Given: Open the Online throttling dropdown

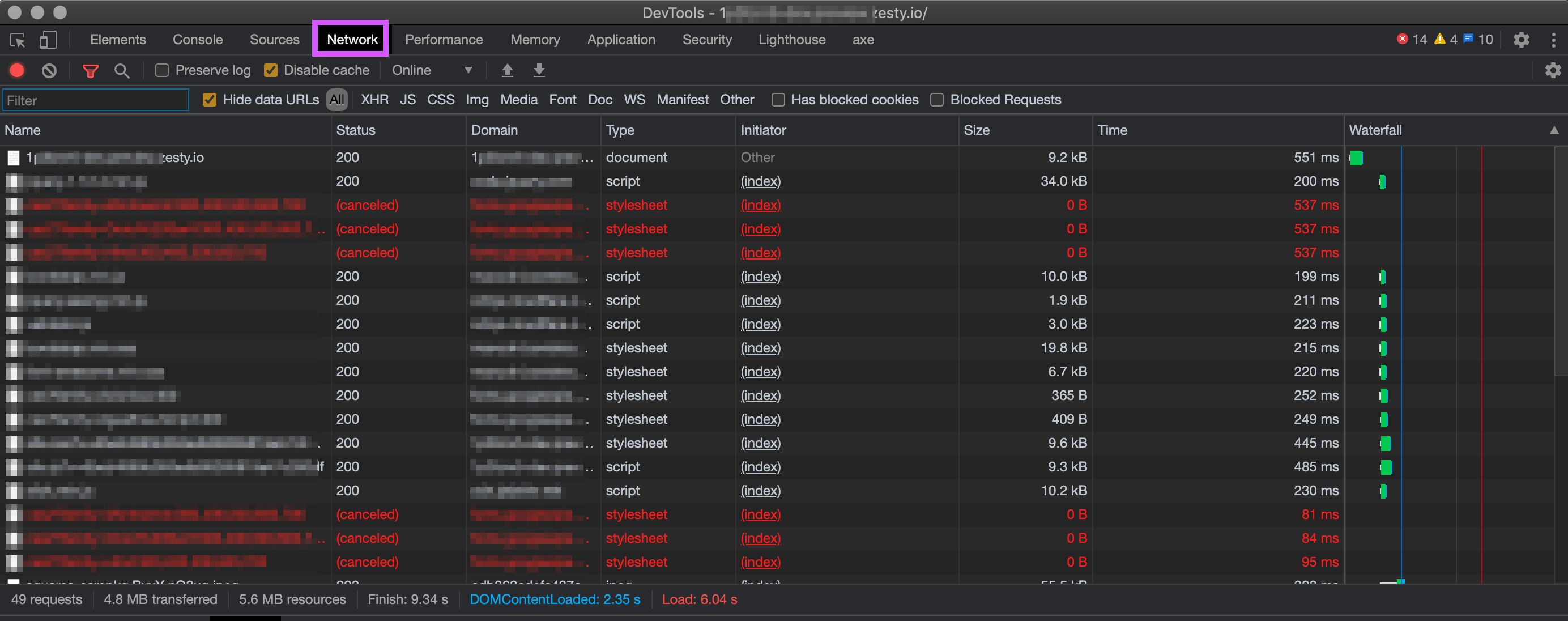Looking at the screenshot, I should click(432, 71).
